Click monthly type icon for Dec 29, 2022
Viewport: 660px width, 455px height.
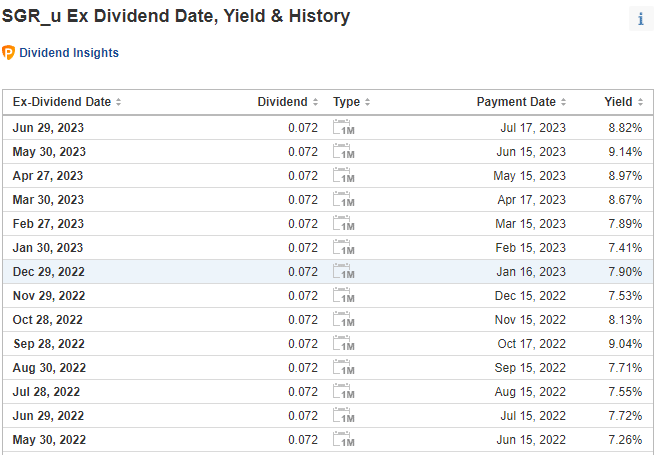pyautogui.click(x=343, y=271)
